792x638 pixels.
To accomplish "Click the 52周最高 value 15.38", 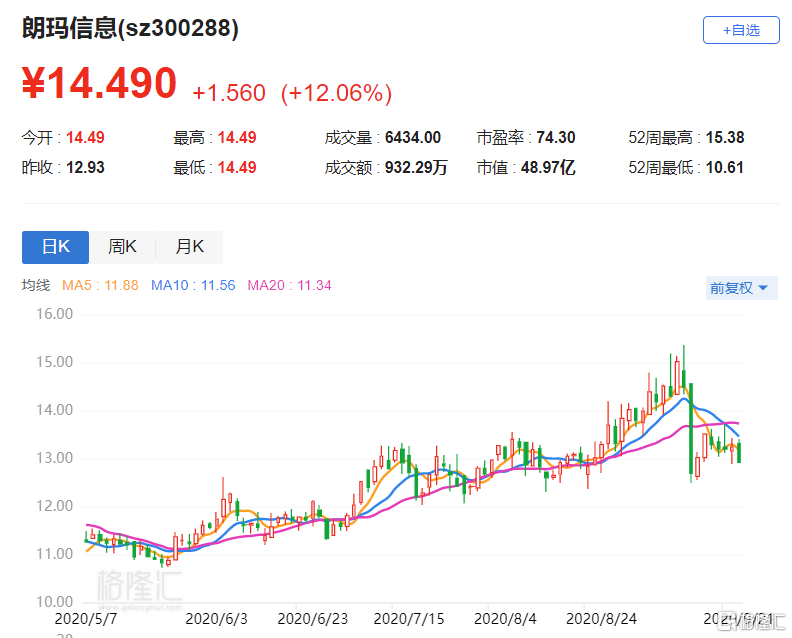I will pyautogui.click(x=725, y=137).
